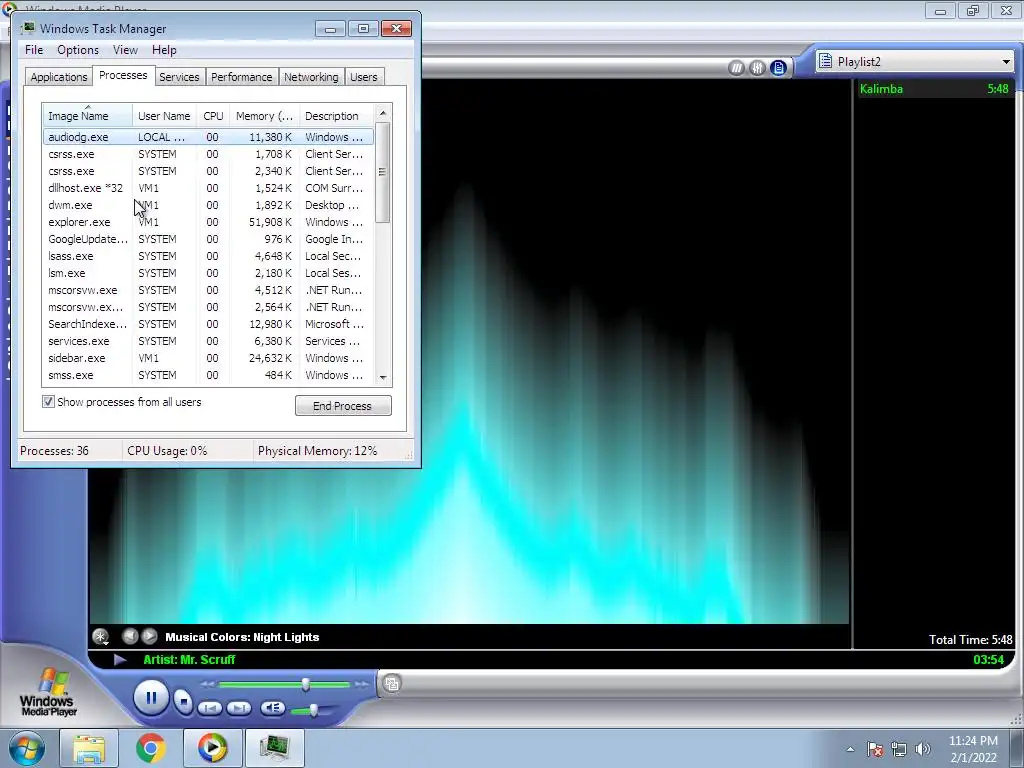Toggle the playlist pane button

point(778,67)
